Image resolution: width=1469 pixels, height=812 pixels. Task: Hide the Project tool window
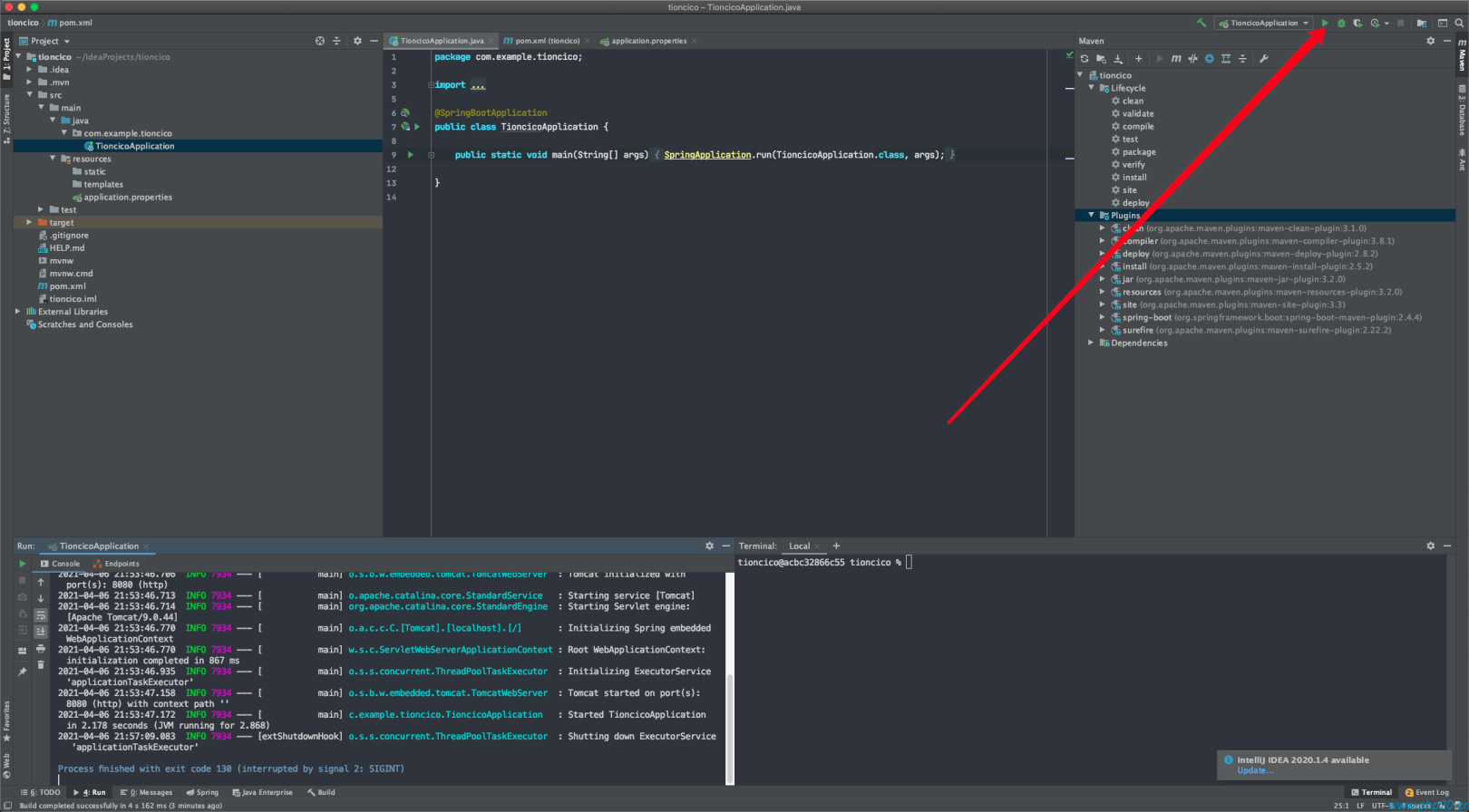pyautogui.click(x=374, y=41)
